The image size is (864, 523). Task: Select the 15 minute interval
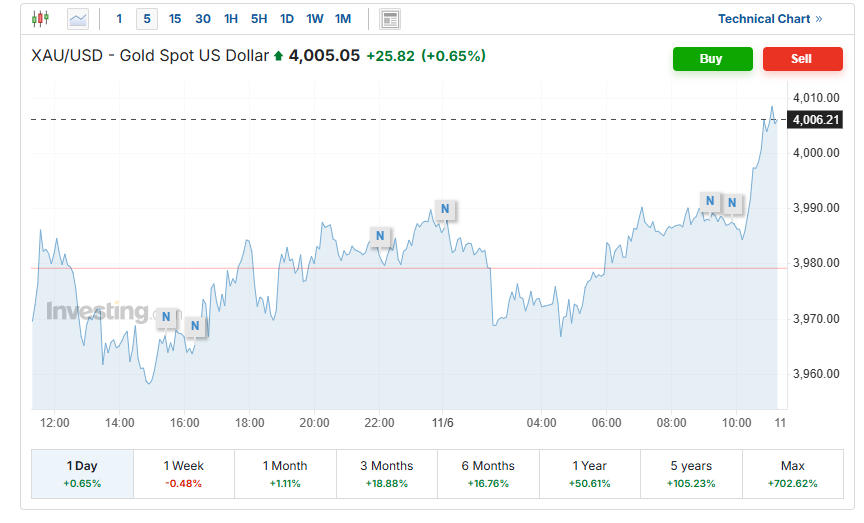[x=175, y=19]
